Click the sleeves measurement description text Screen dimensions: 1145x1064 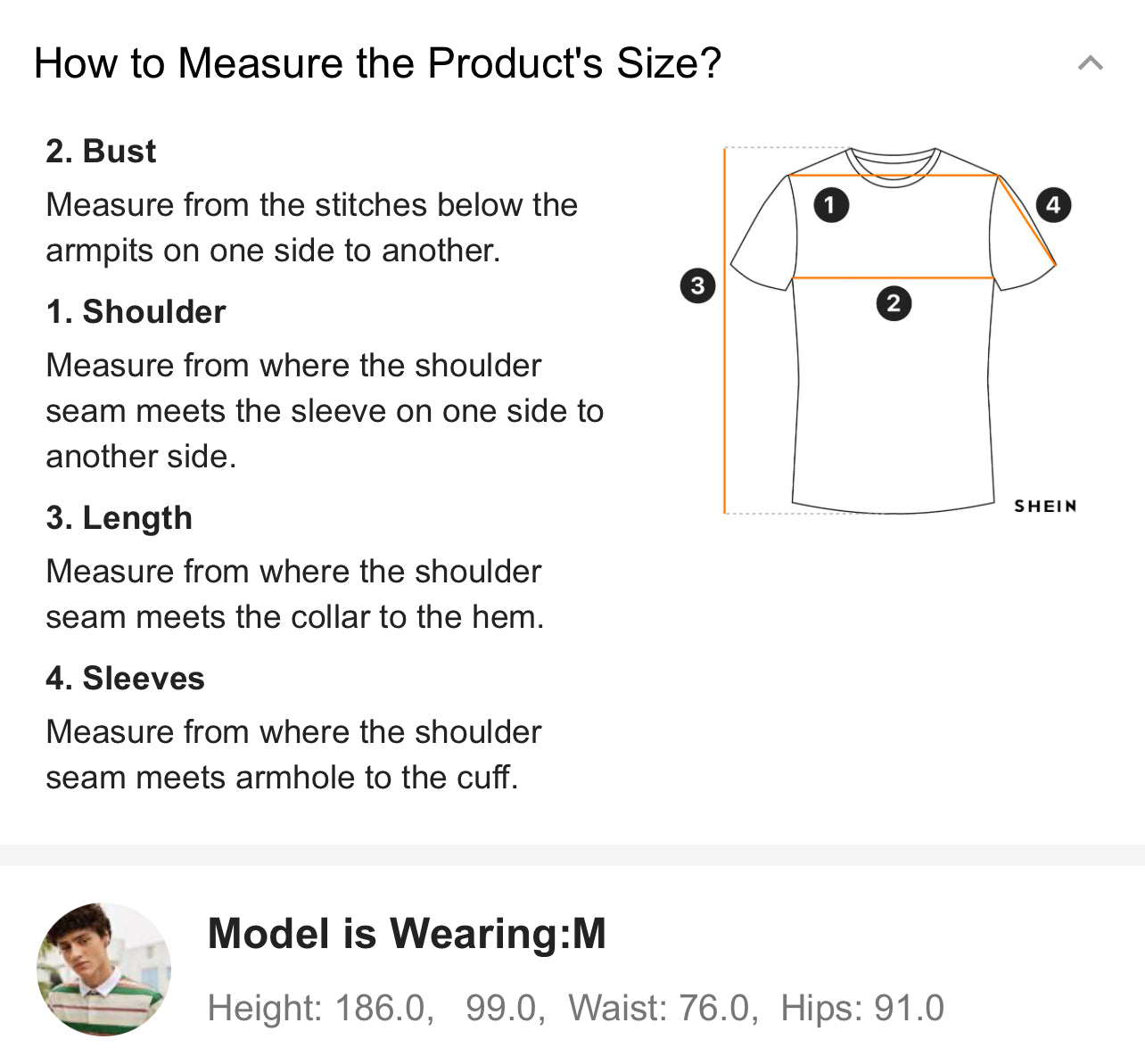coord(293,755)
